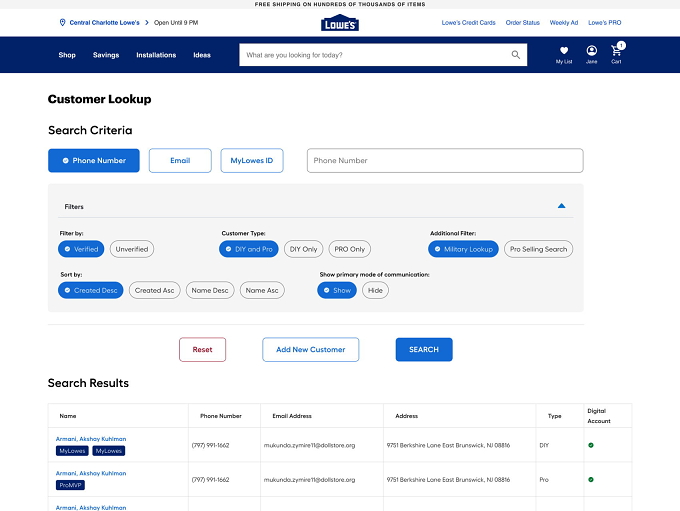Open the Installations menu
The width and height of the screenshot is (680, 511).
click(x=156, y=55)
